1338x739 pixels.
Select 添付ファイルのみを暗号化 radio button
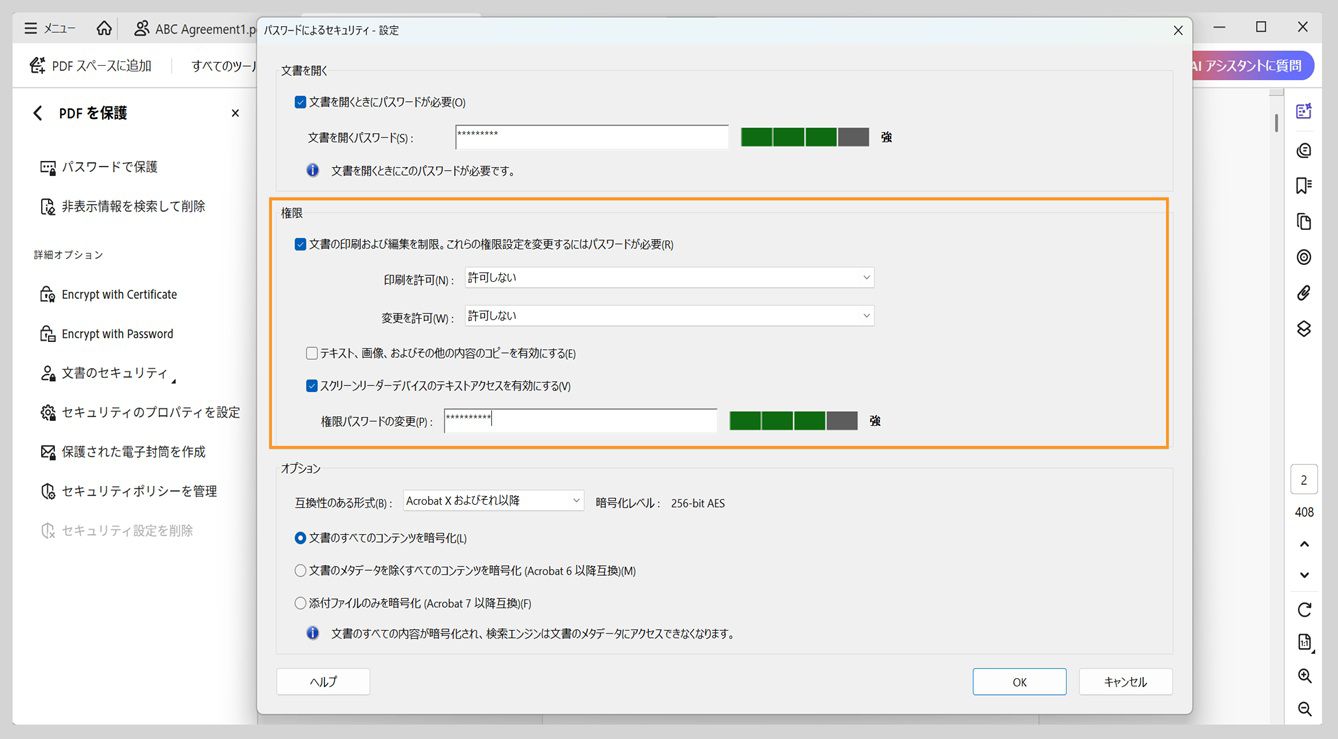(x=300, y=603)
